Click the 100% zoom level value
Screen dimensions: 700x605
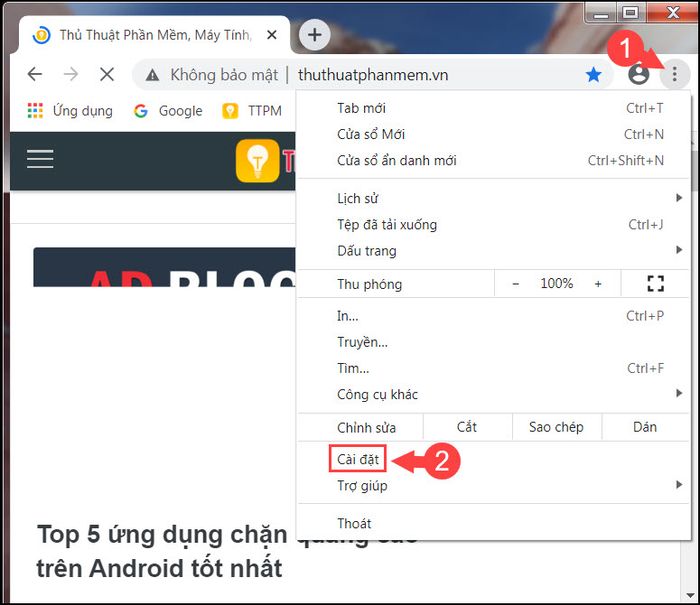point(556,283)
